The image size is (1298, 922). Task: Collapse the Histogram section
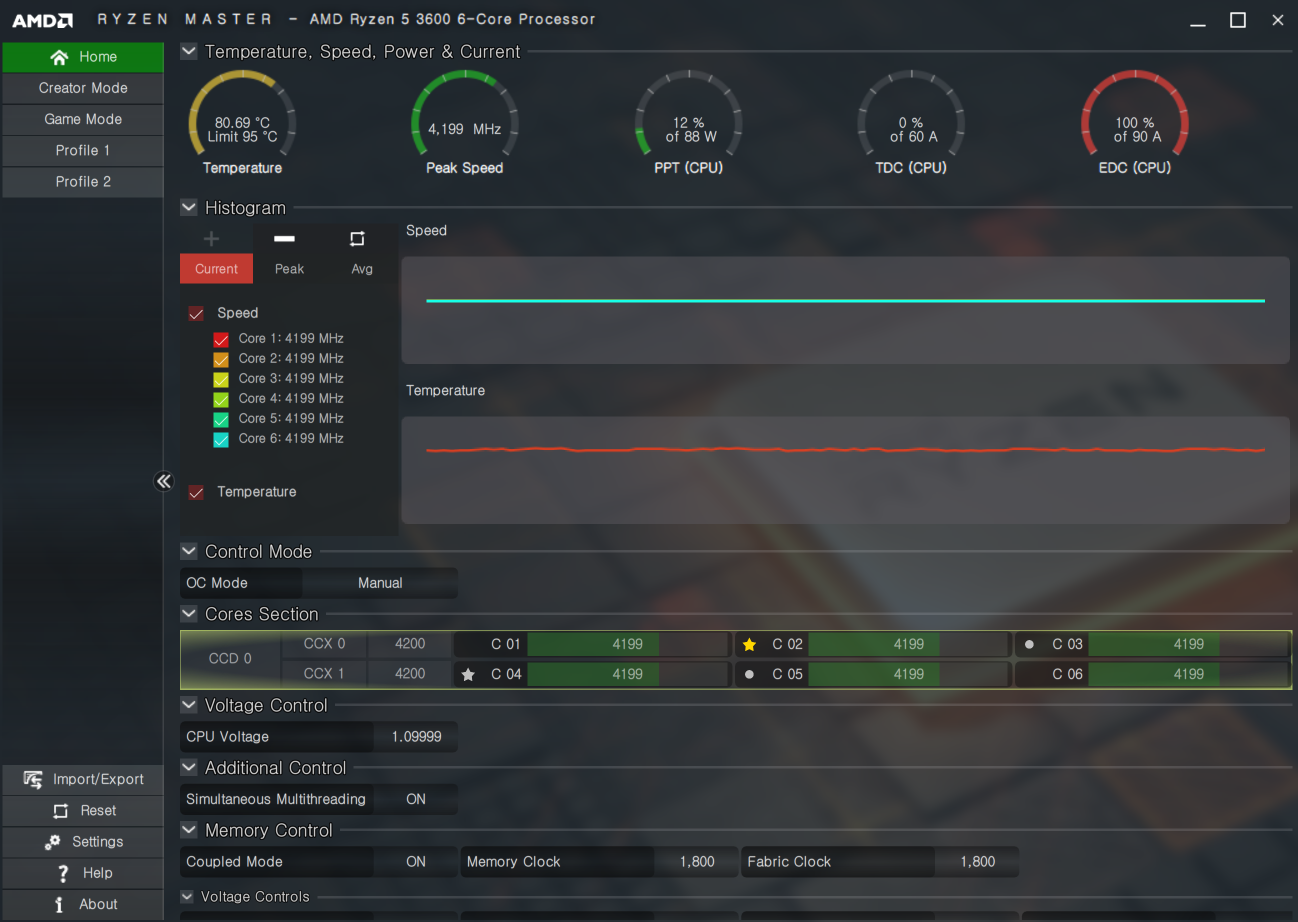pos(189,207)
